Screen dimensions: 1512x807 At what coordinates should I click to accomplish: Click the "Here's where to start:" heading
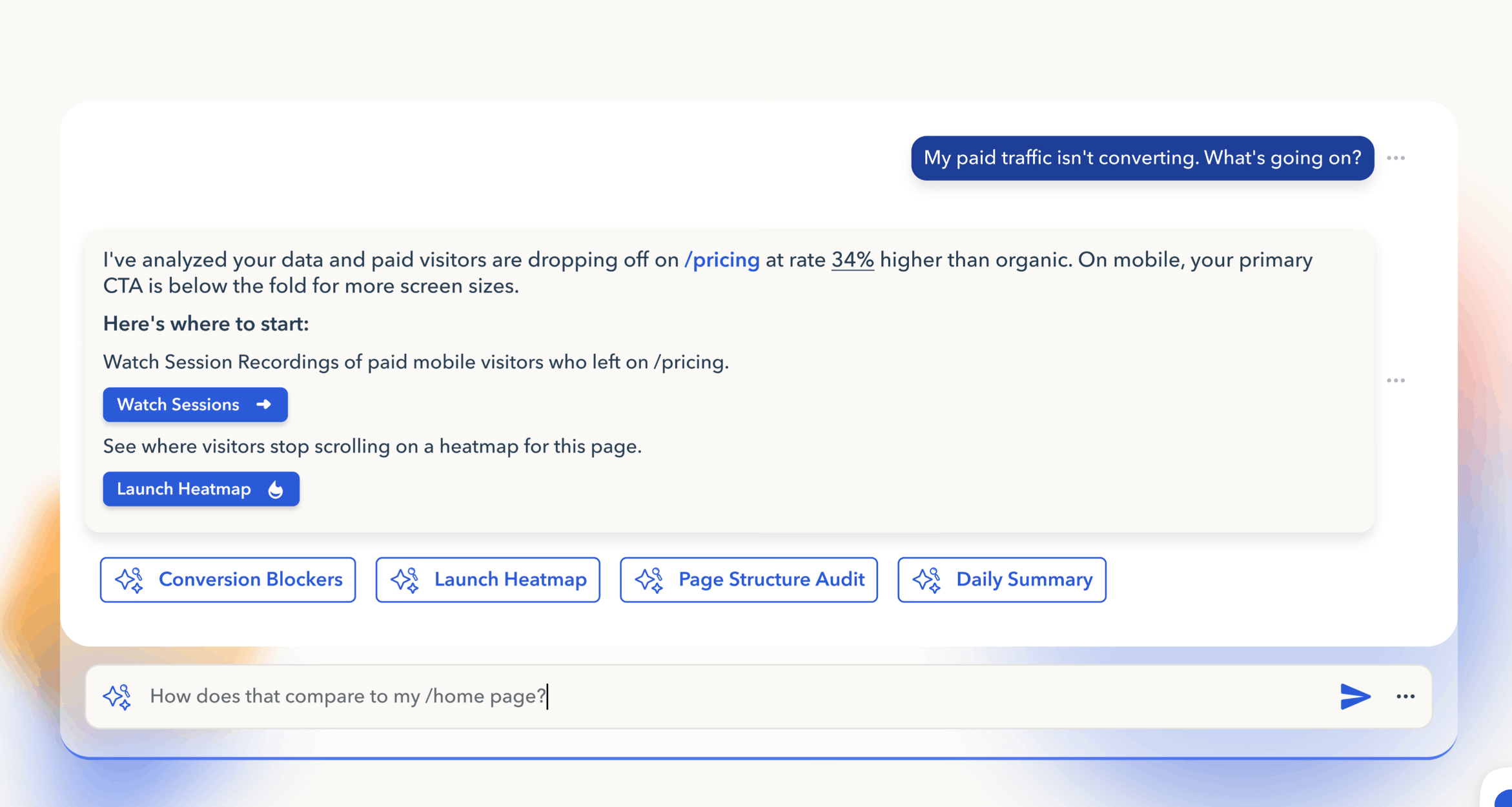coord(206,324)
